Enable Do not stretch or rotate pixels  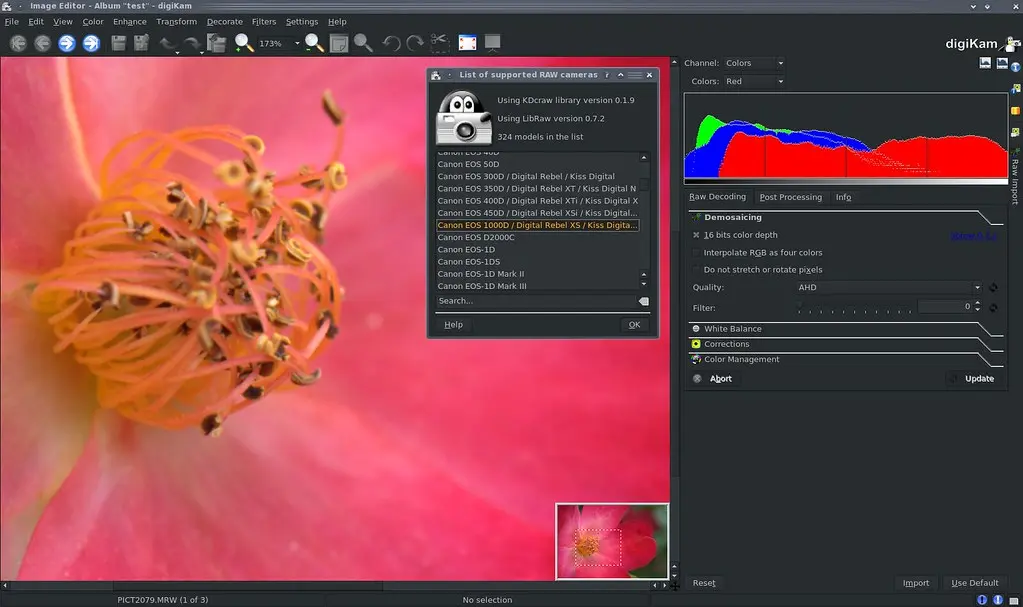coord(696,269)
